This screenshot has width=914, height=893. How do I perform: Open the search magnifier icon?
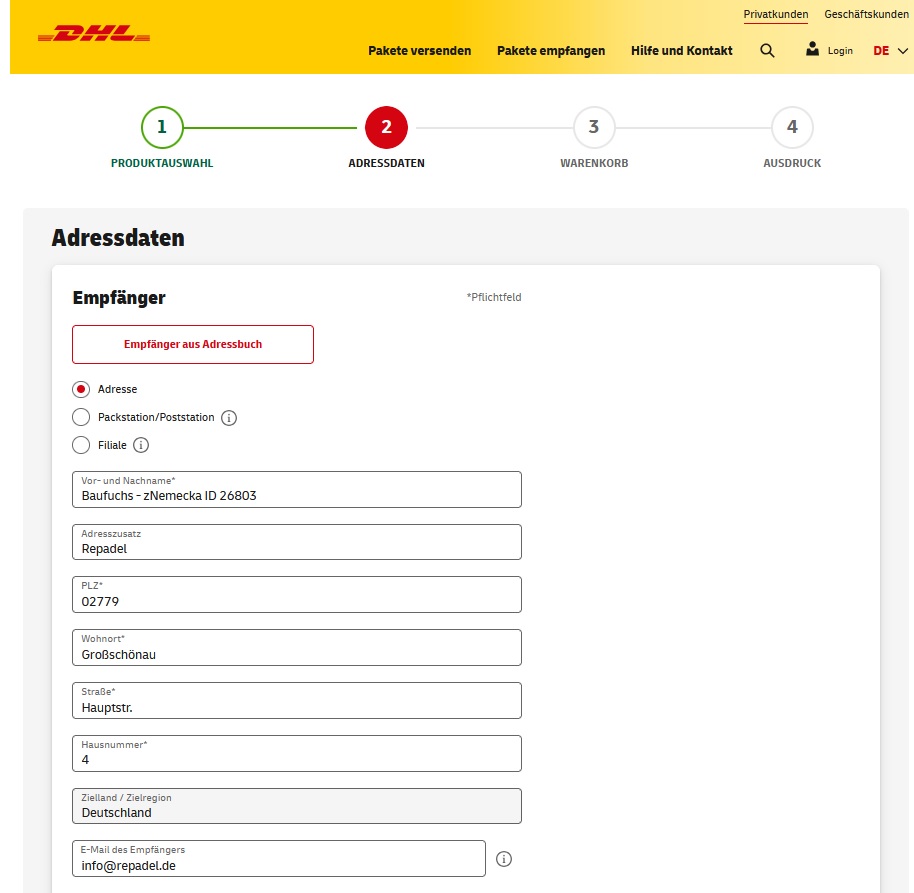pos(767,51)
